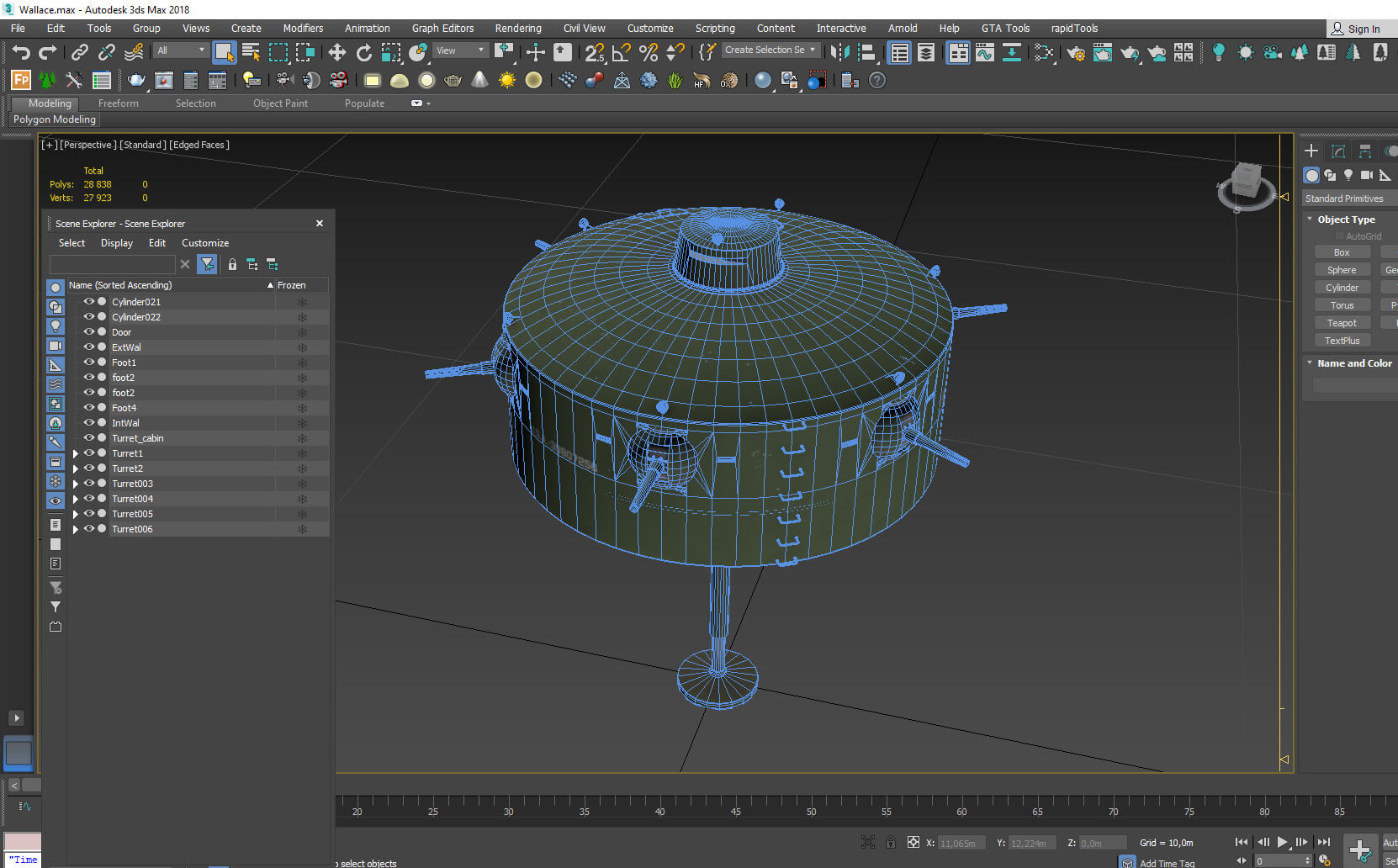The height and width of the screenshot is (868, 1398).
Task: Expand the Turret1 tree node
Action: coord(76,454)
